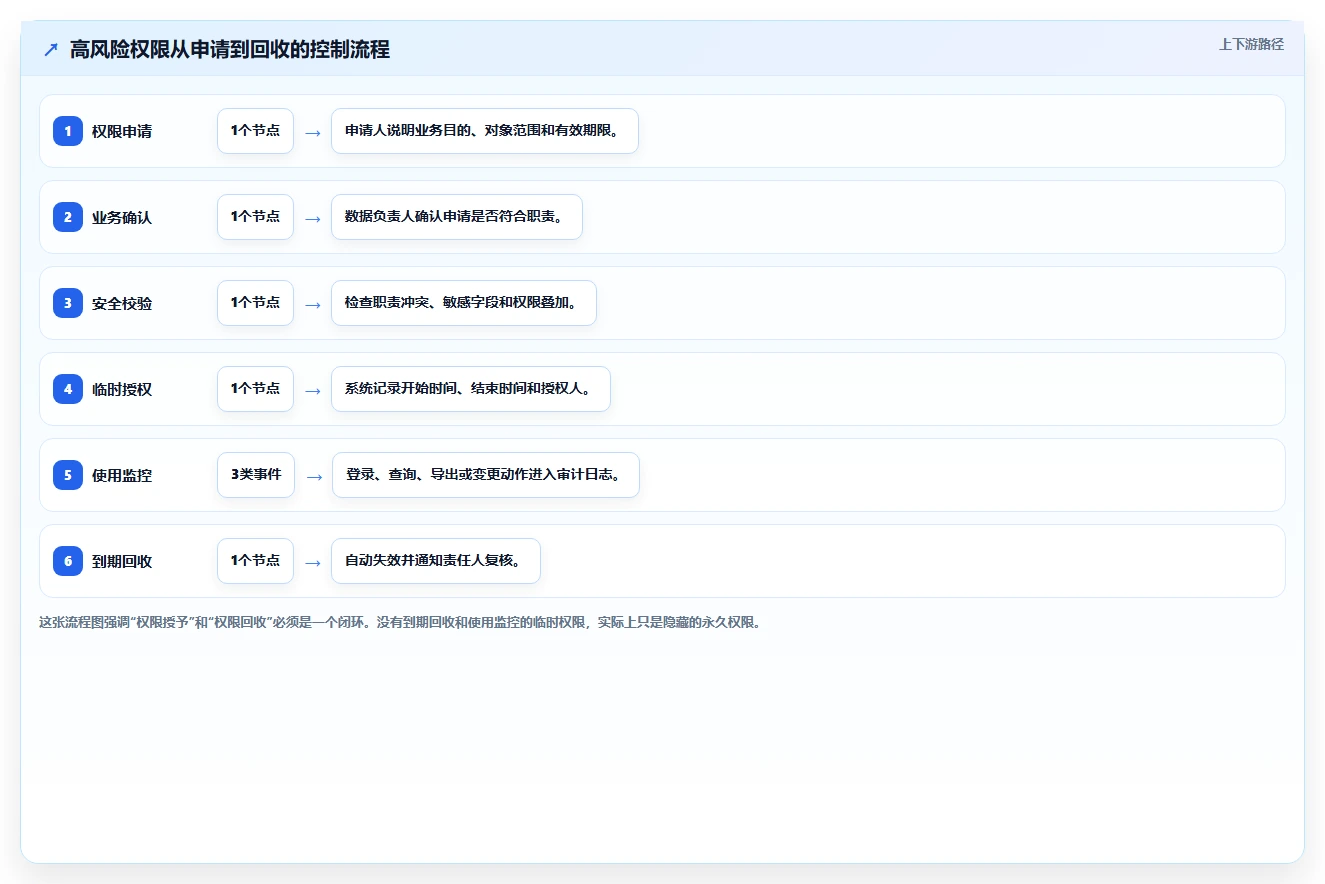
Task: Open description 数据负责人确认申请是否符合职责。
Action: click(457, 217)
